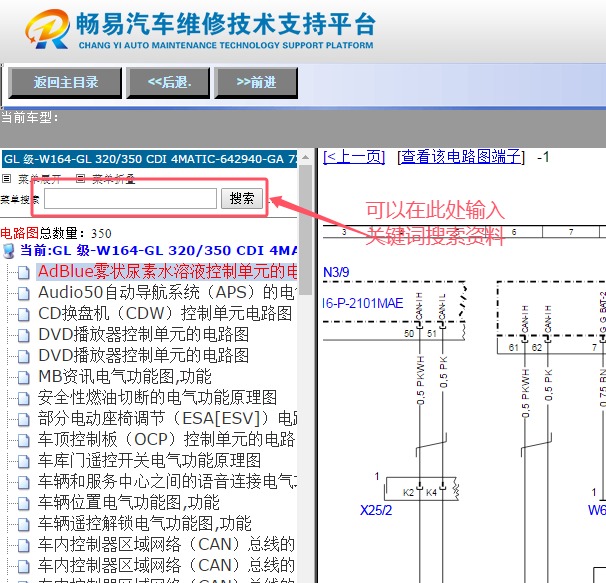Click the X25/2 connector label
The height and width of the screenshot is (583, 606).
click(376, 510)
